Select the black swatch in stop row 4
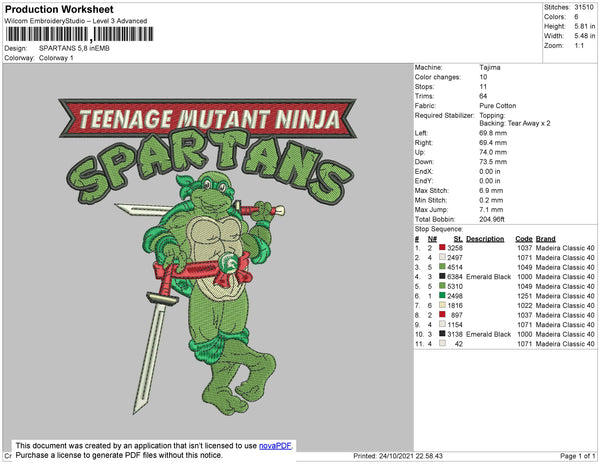Screen dimensions: 600x464 (442, 276)
